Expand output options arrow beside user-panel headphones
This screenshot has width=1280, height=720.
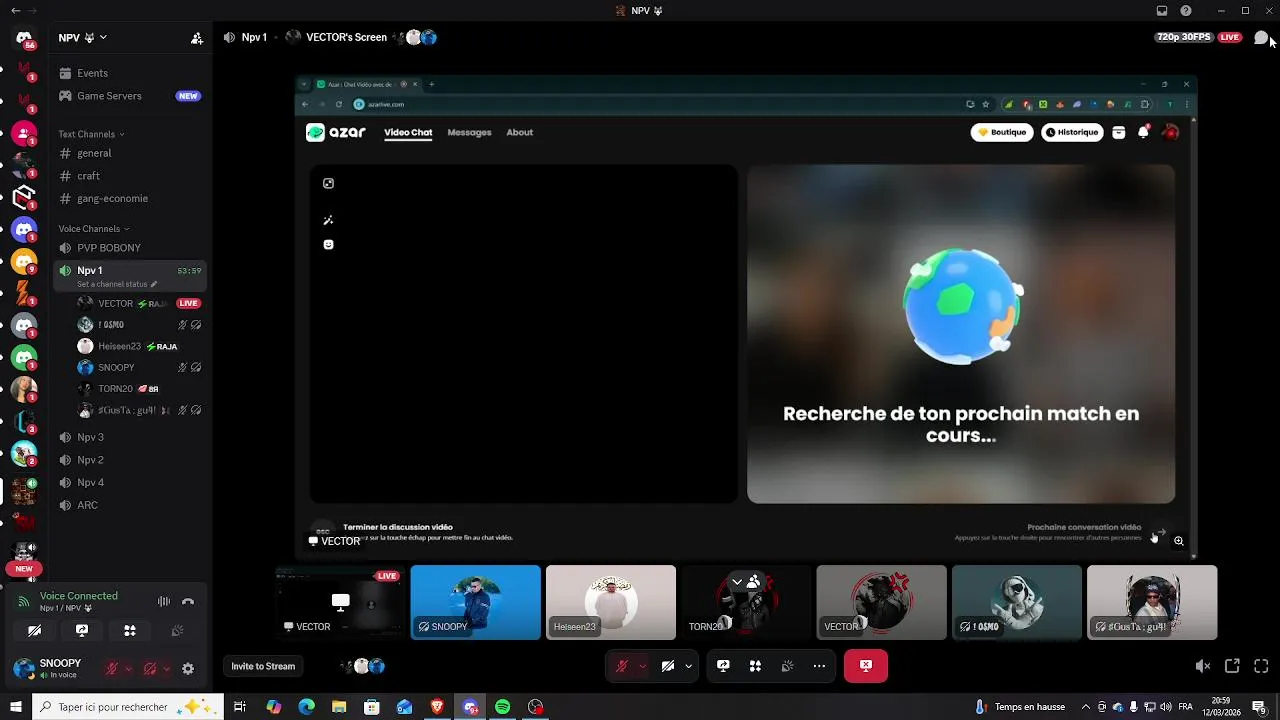point(165,669)
